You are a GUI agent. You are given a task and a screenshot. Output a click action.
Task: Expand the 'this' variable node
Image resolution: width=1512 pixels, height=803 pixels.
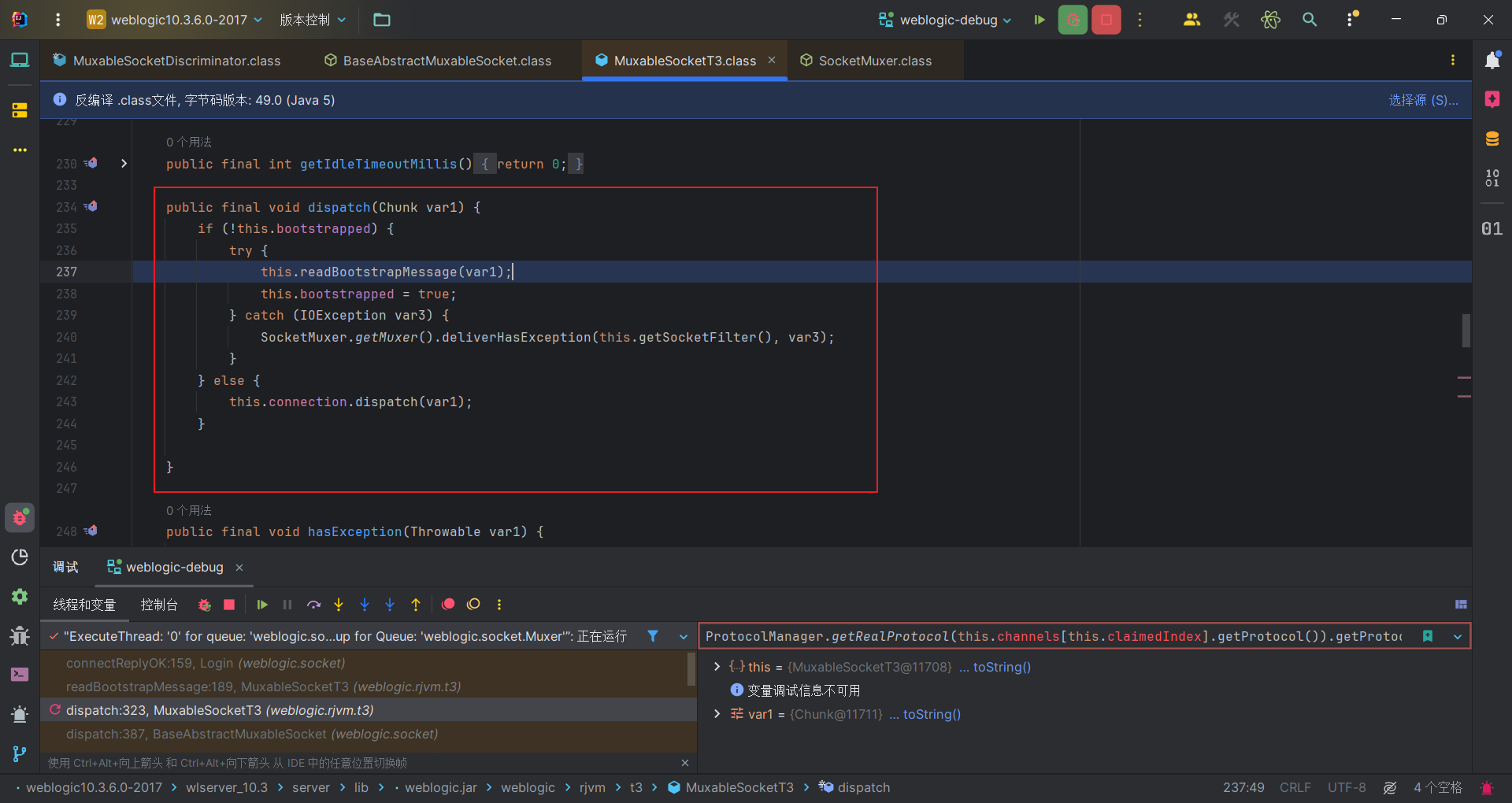click(717, 667)
